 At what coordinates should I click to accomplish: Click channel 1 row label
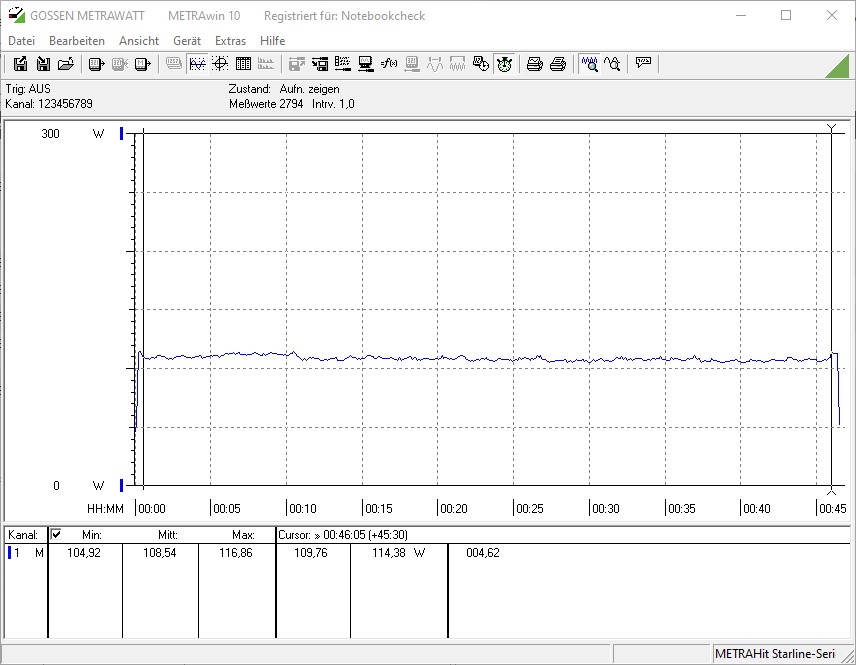coord(26,553)
